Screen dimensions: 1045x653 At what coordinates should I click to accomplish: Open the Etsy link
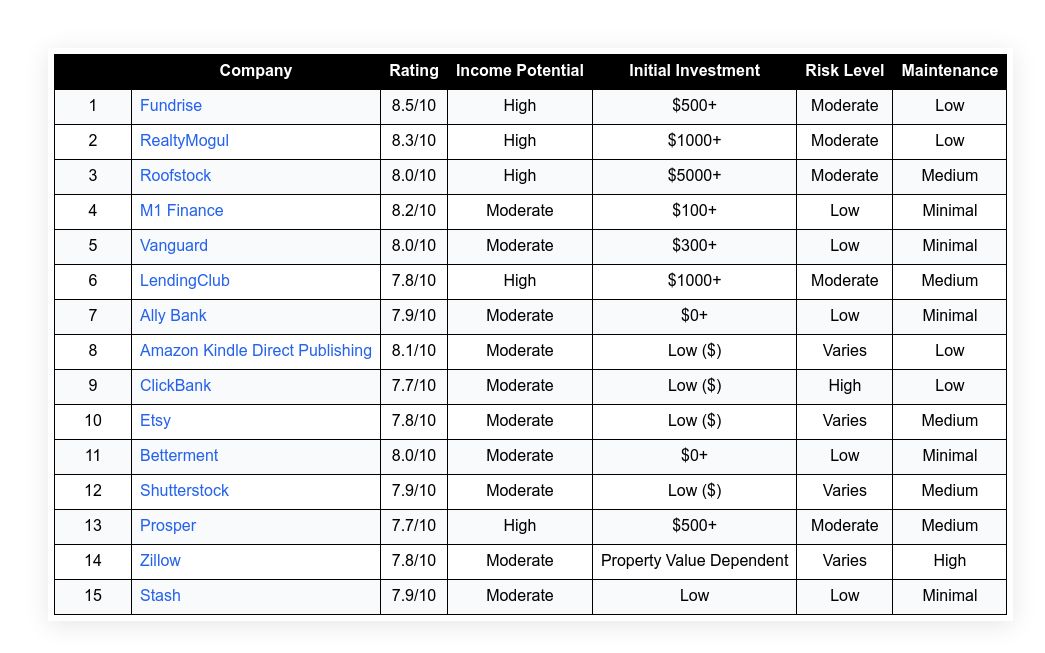(155, 420)
